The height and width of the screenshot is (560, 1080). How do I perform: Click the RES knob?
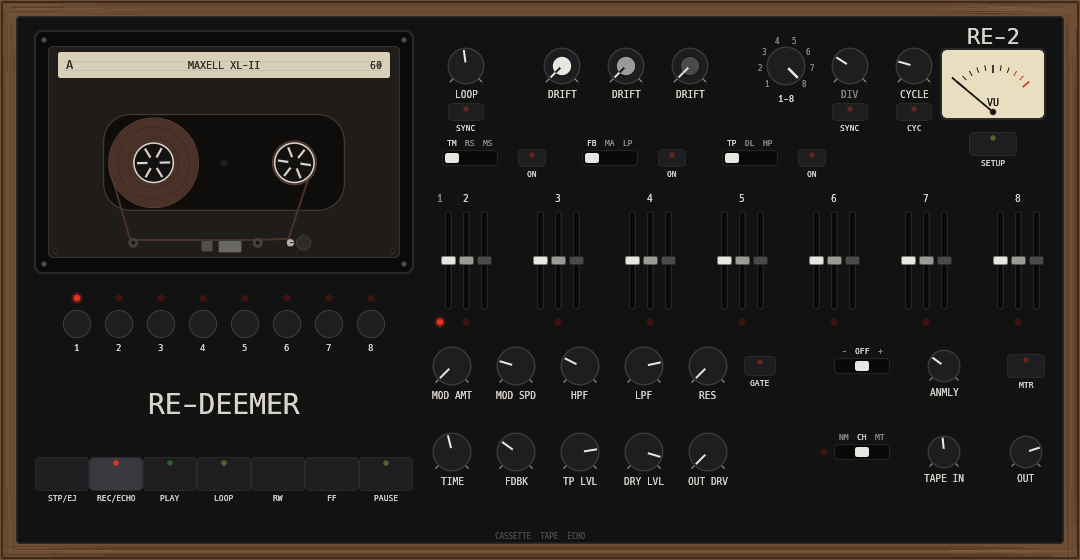click(x=708, y=366)
